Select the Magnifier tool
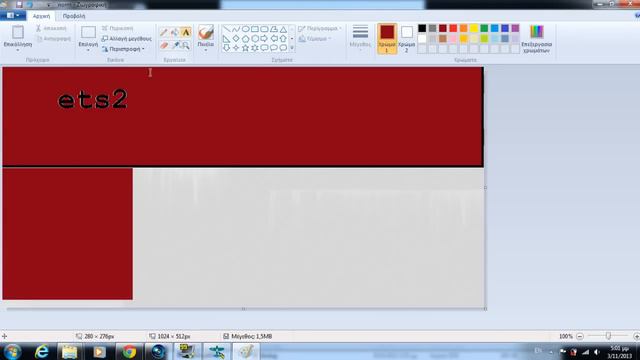This screenshot has width=640, height=360. pyautogui.click(x=186, y=45)
